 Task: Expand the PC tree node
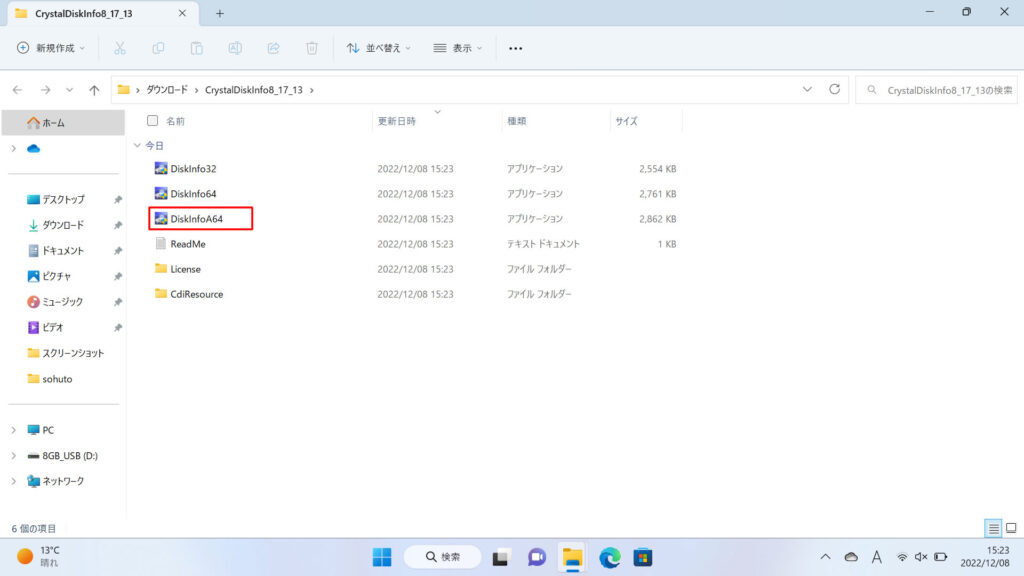point(14,430)
